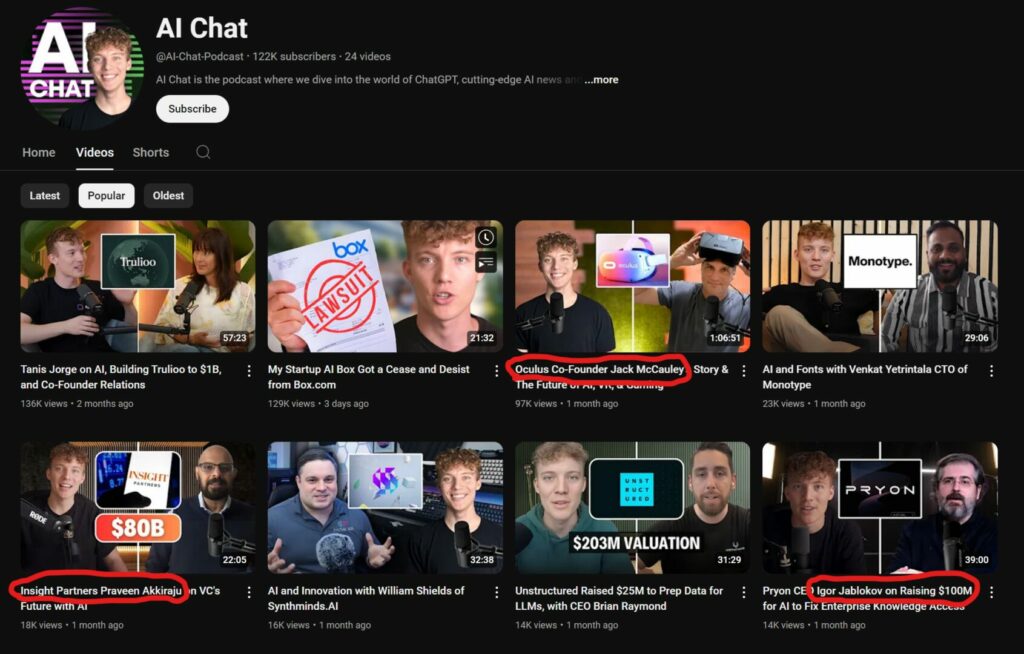Open three-dot menu for Tanis Jorge video
The height and width of the screenshot is (654, 1024).
(x=250, y=371)
